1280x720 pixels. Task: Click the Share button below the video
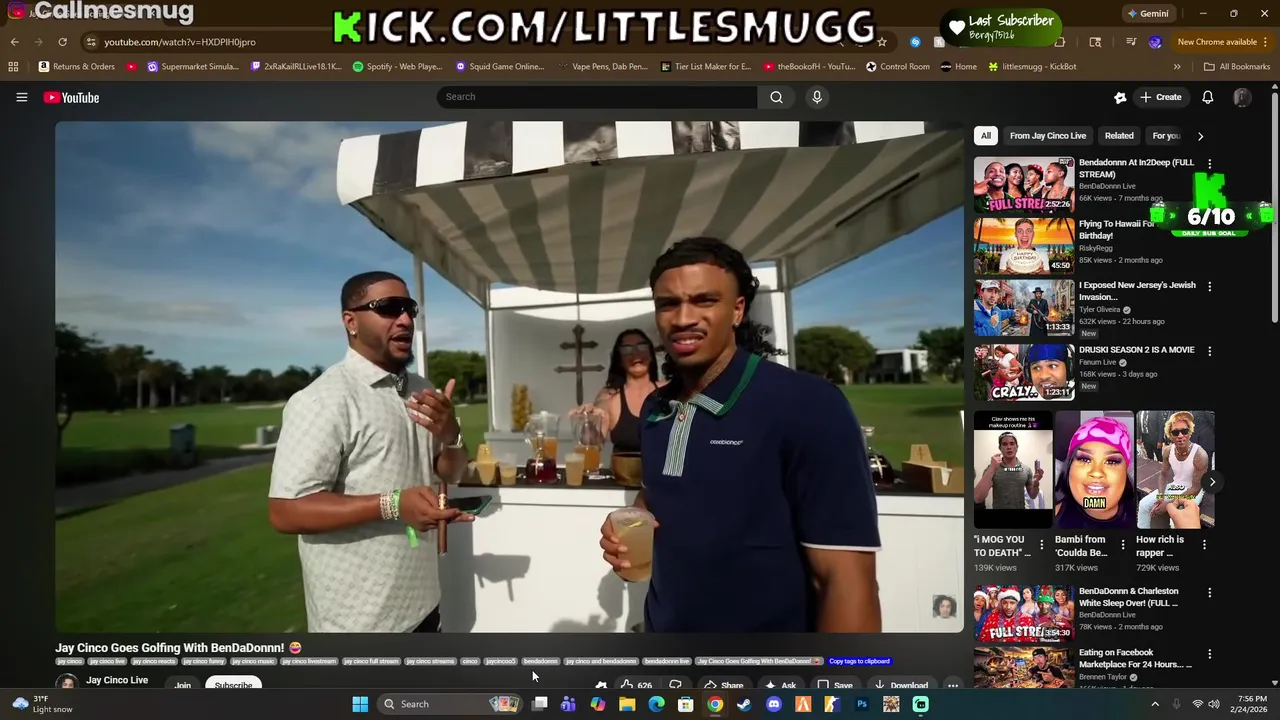click(x=723, y=685)
